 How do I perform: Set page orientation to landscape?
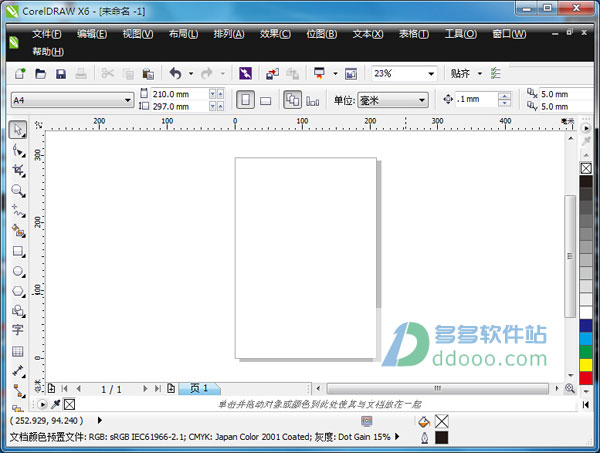coord(265,101)
